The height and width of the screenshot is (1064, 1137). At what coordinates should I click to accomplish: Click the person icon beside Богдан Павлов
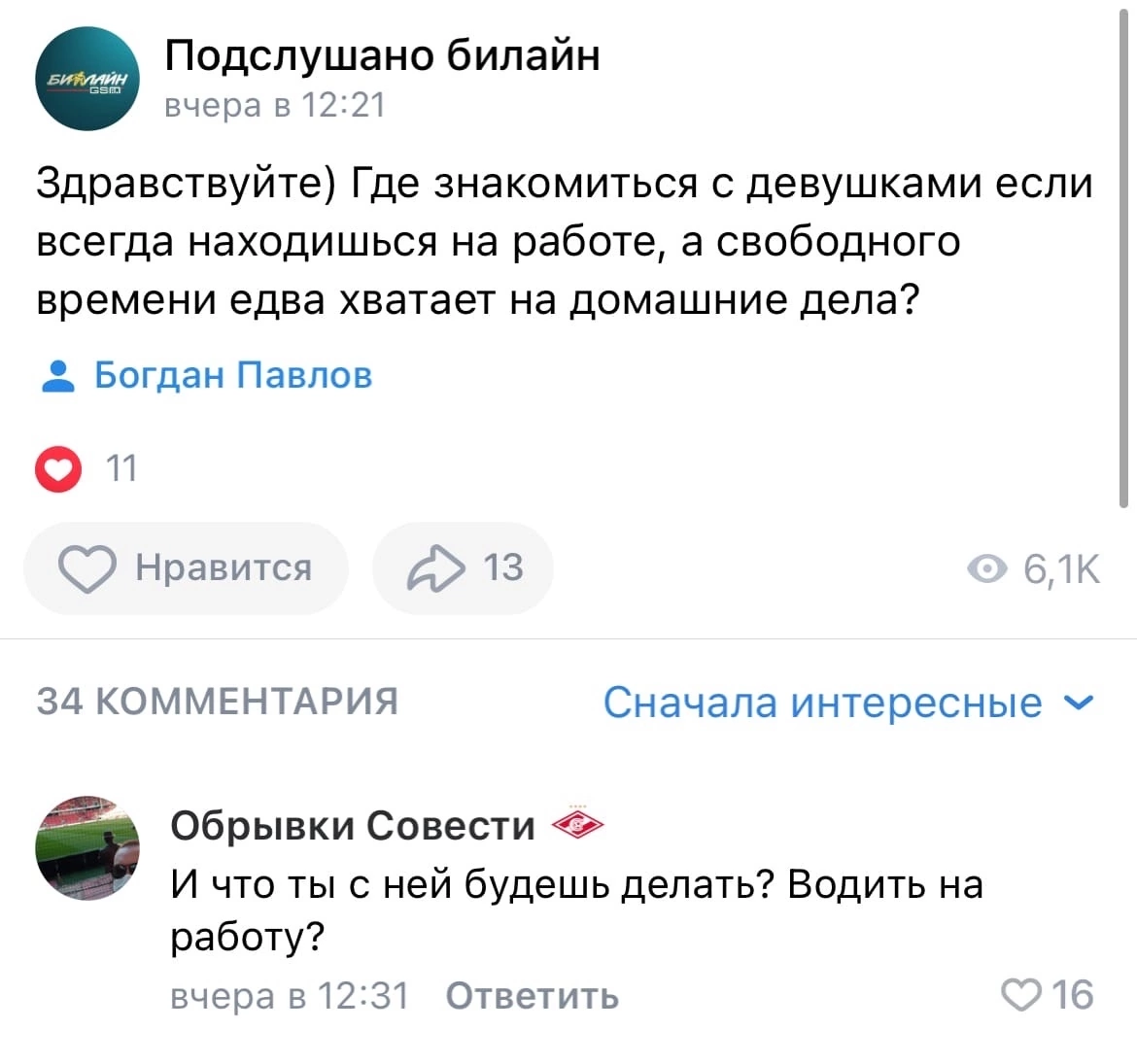59,376
